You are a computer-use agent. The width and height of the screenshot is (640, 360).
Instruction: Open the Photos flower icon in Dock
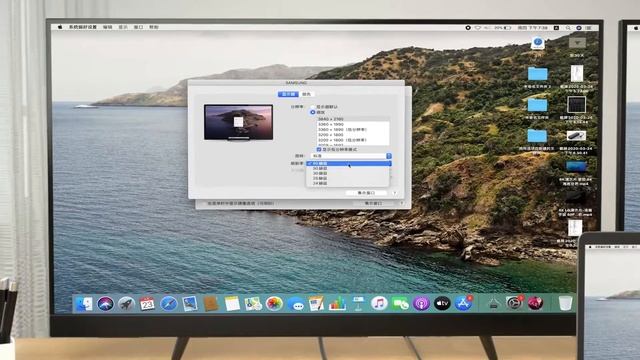(274, 304)
